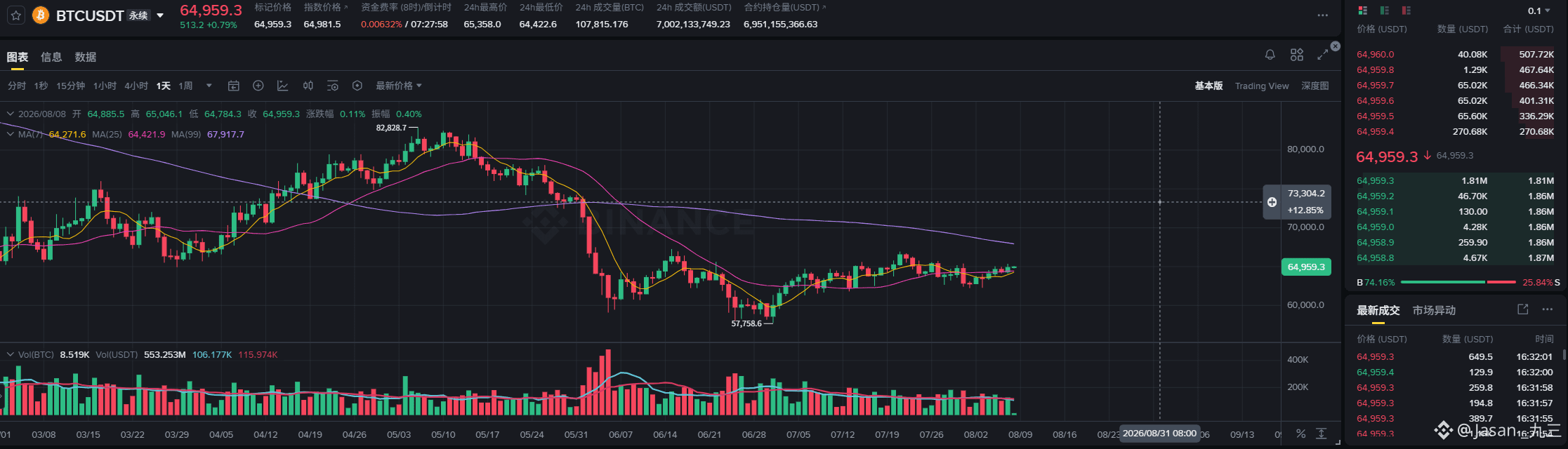Click the buy/sell ratio bar at 74.16%
Screen dimensions: 1568x449
coord(1458,282)
